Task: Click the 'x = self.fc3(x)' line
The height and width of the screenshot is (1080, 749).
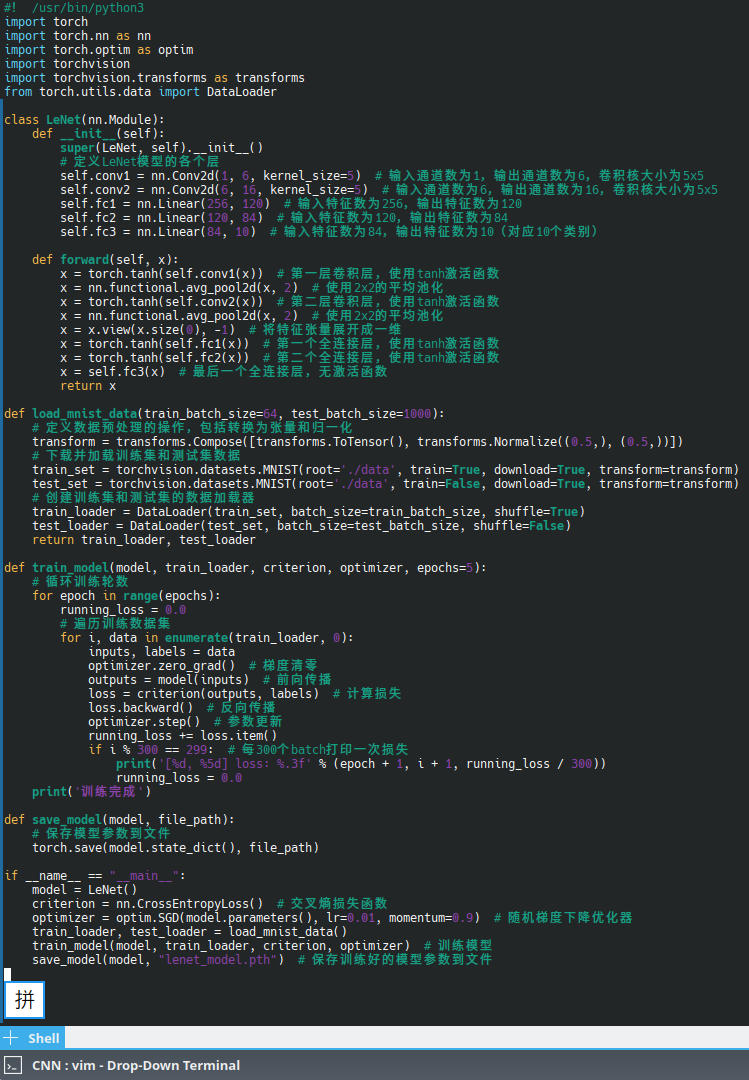Action: 224,371
